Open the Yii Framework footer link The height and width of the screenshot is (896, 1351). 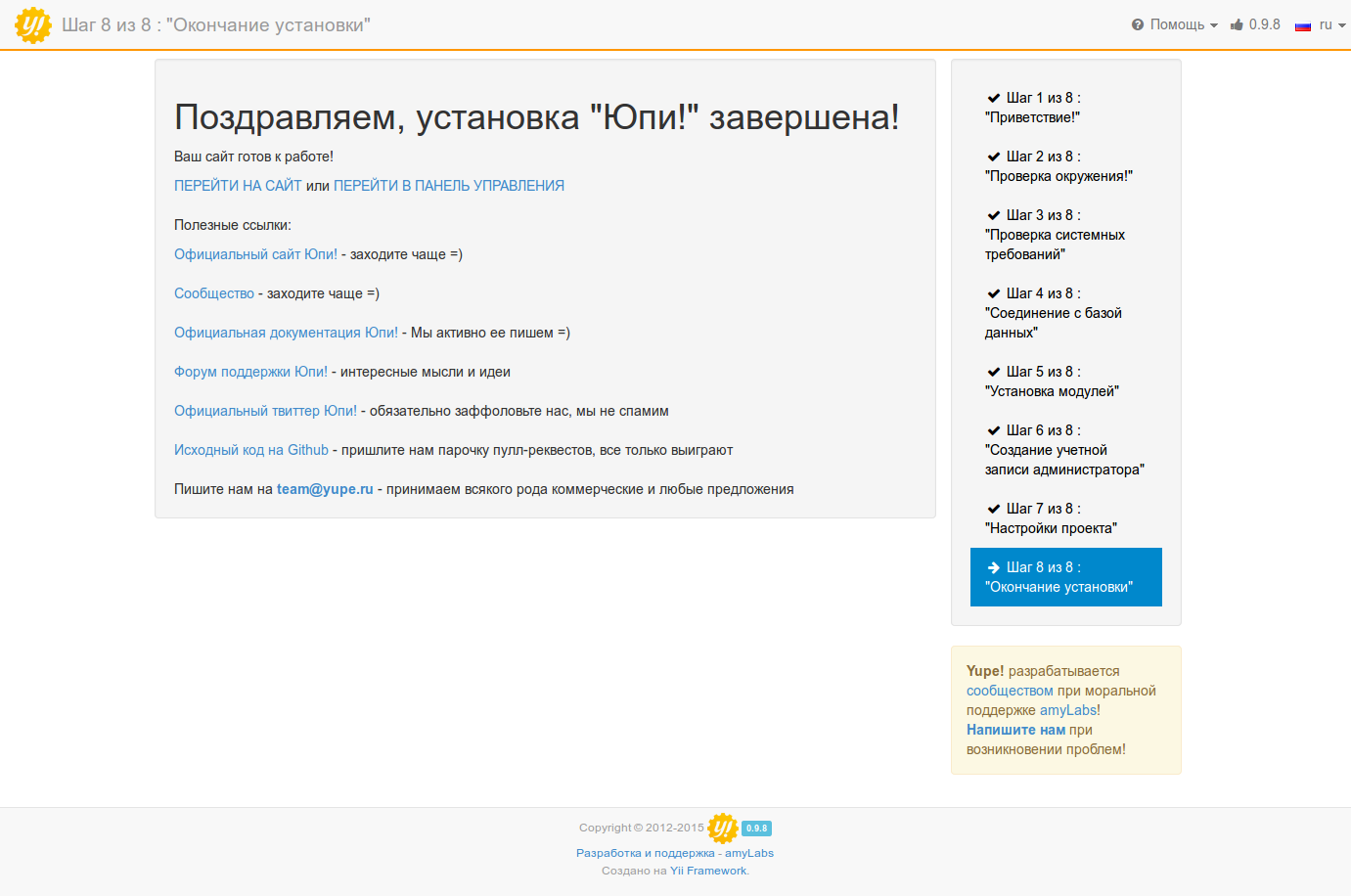[708, 871]
